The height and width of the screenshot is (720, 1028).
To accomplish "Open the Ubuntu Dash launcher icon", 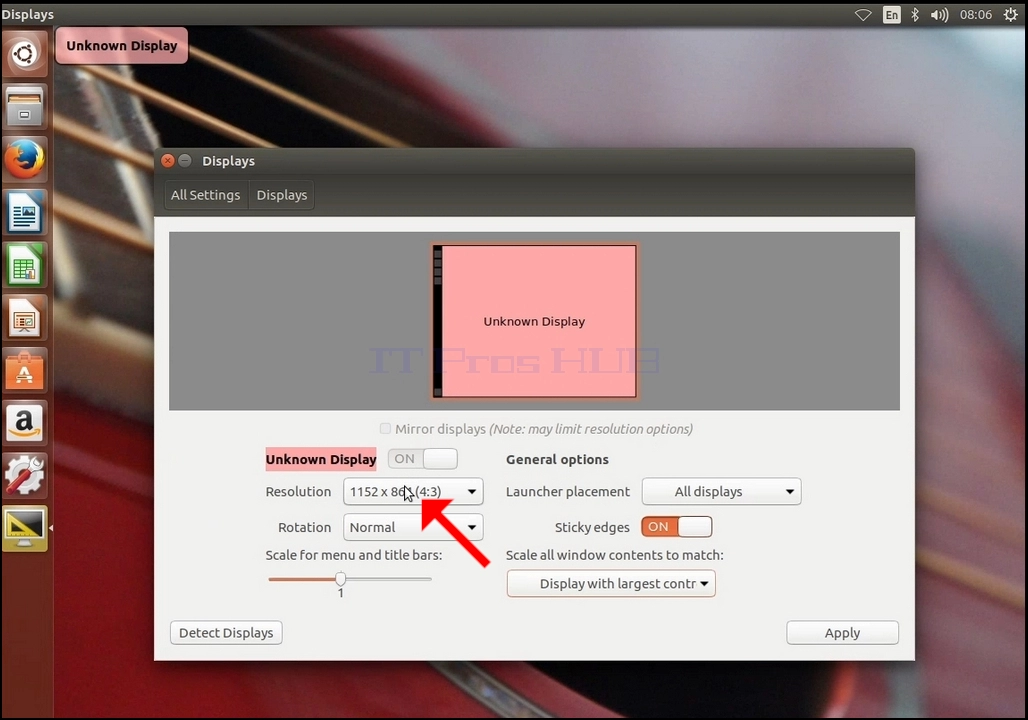I will 24,54.
